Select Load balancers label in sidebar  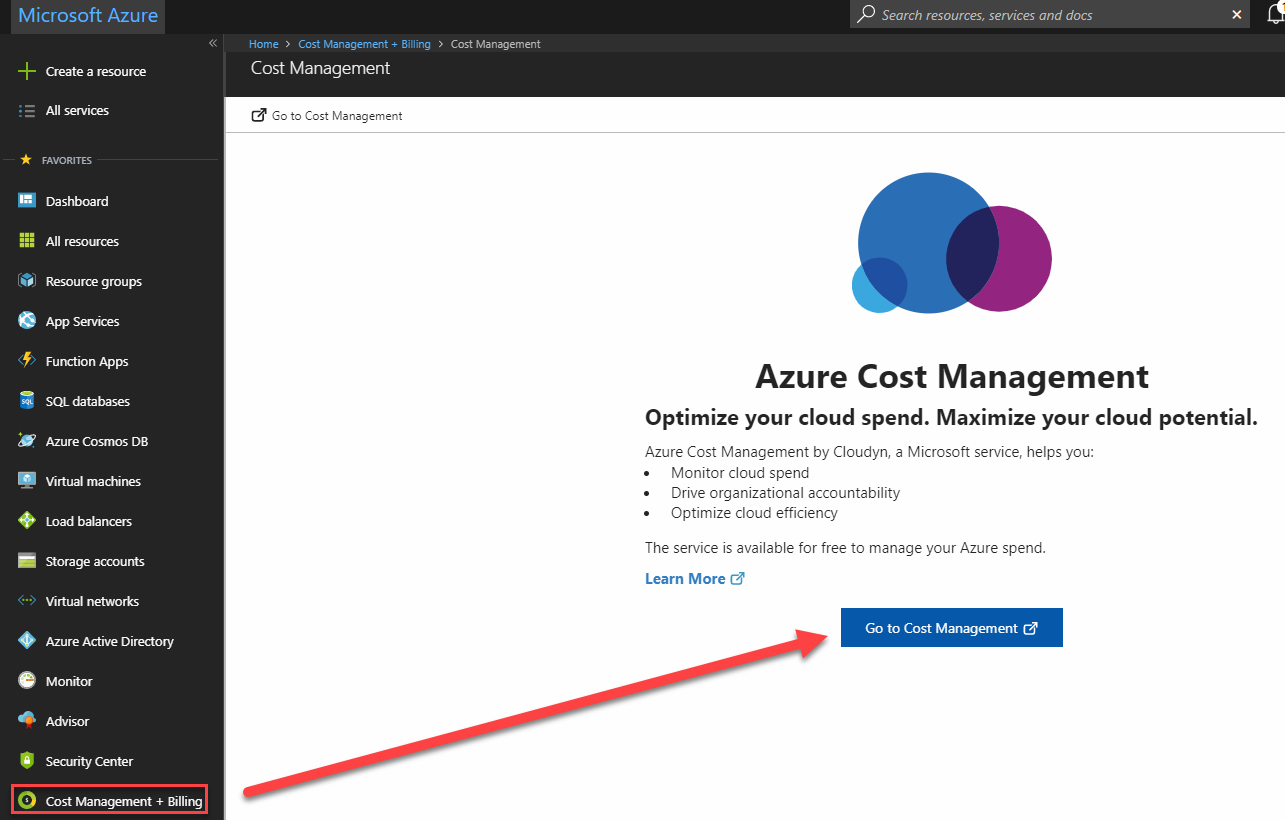tap(89, 521)
